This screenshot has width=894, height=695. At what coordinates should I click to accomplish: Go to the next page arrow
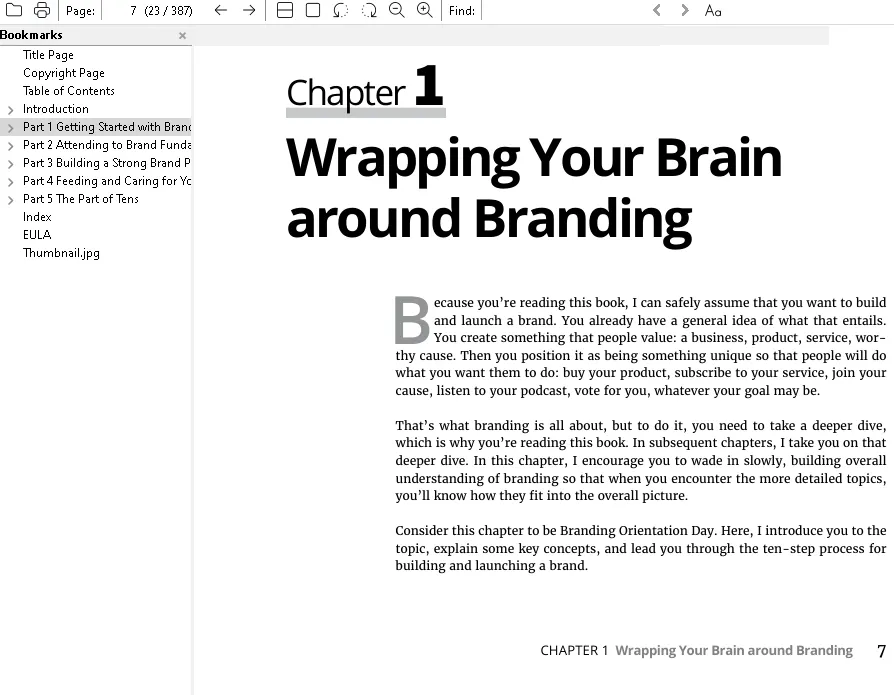click(249, 11)
